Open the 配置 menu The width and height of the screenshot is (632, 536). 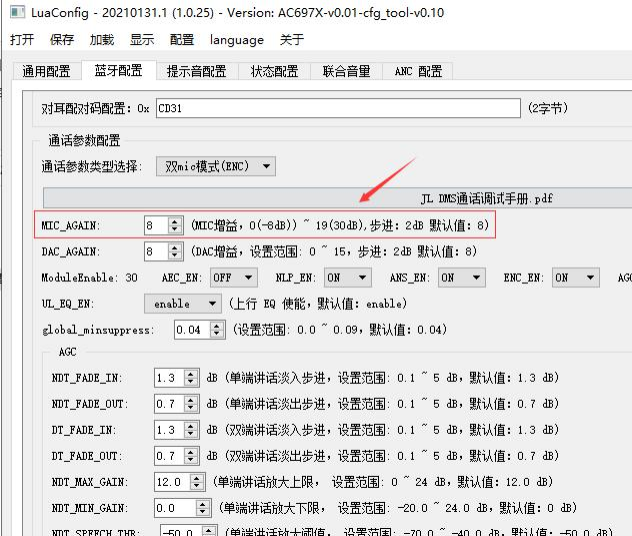(182, 39)
